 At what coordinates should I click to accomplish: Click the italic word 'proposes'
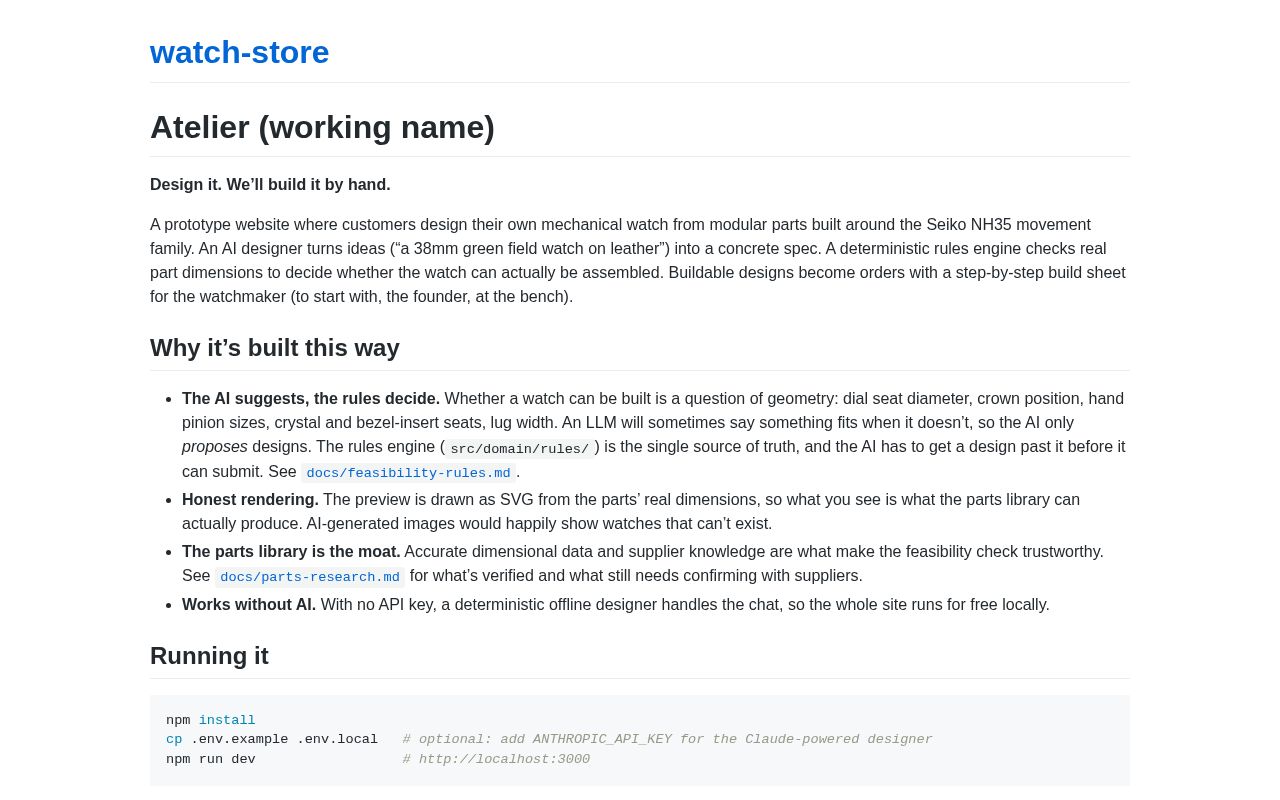click(x=215, y=447)
